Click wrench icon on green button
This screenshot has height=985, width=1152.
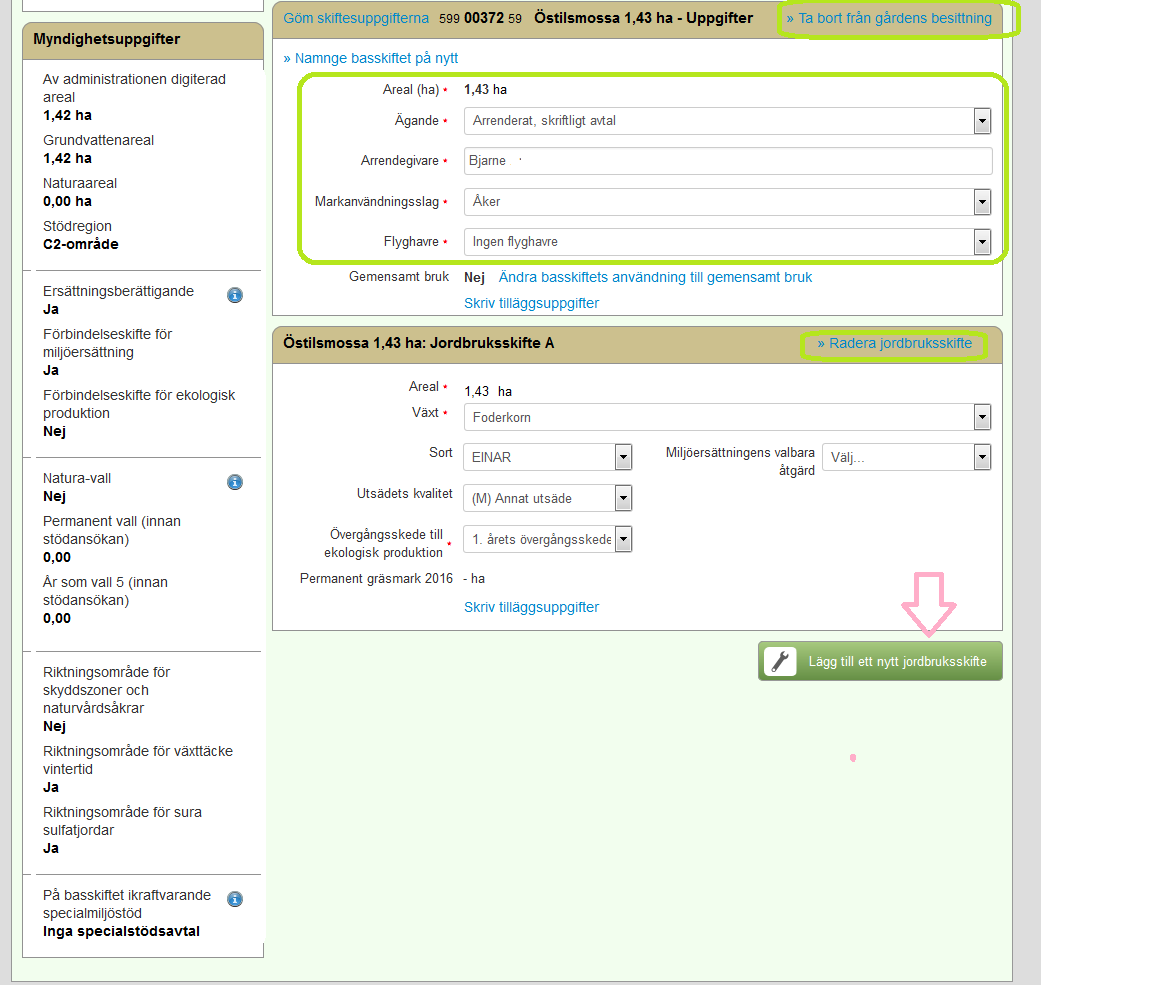[x=780, y=661]
